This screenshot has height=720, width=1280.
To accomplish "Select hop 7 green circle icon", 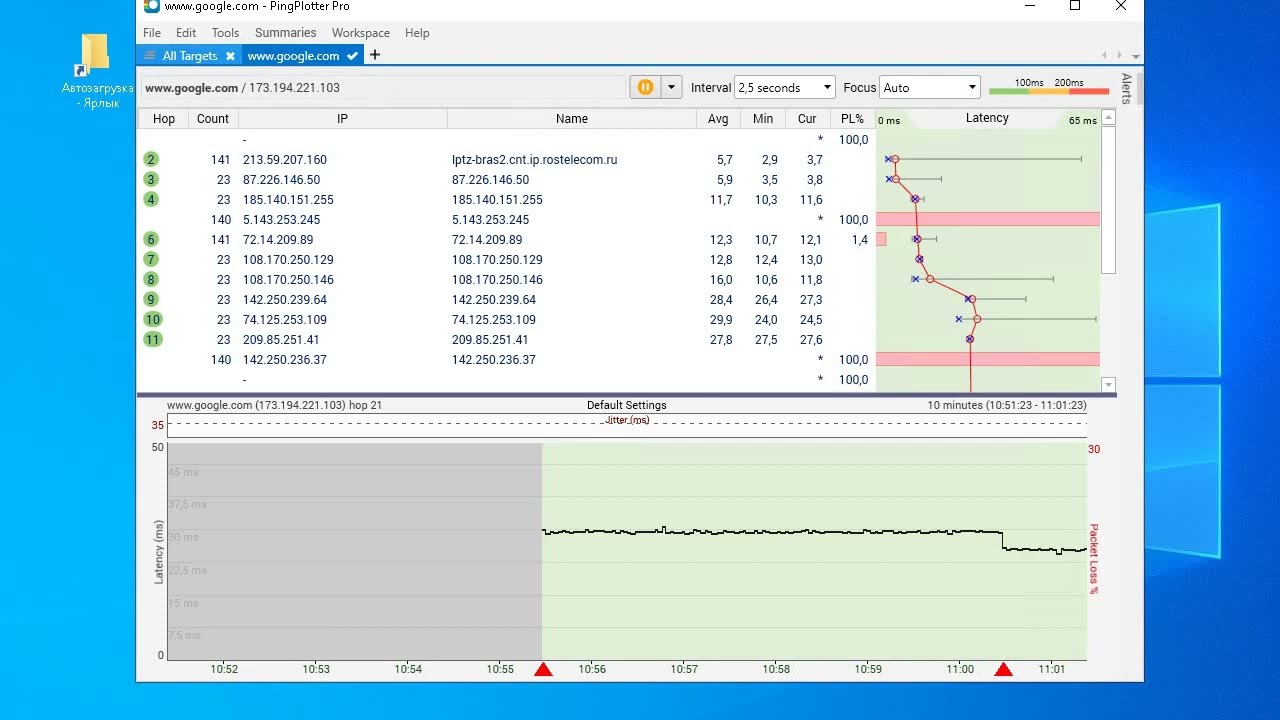I will (151, 260).
